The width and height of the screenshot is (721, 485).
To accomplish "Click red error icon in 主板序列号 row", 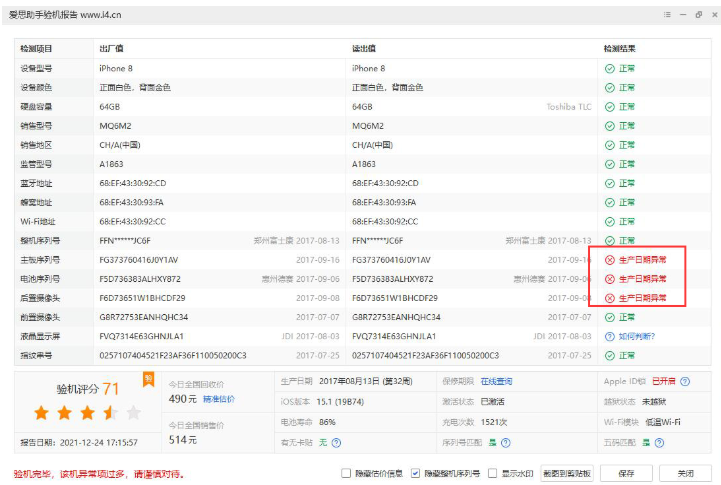I will pos(610,260).
